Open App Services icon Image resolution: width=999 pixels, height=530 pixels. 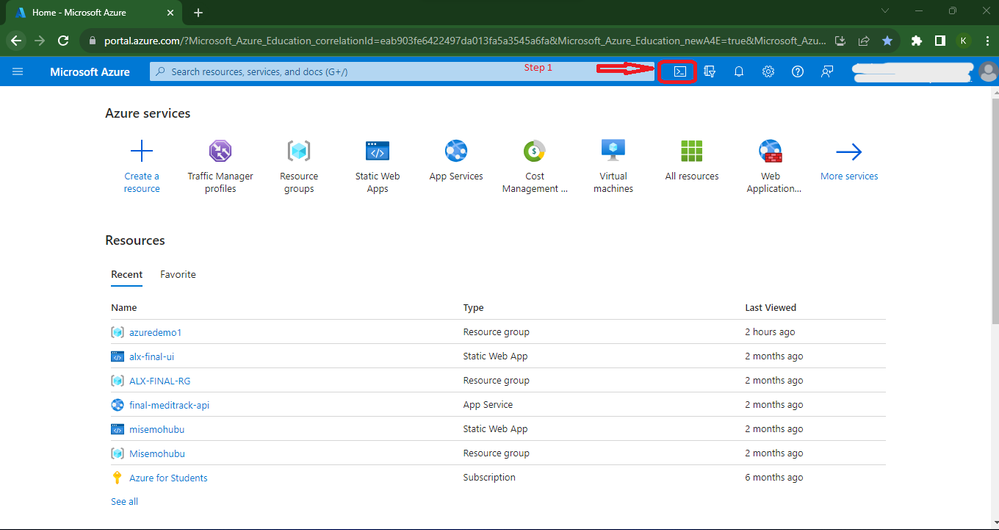[456, 151]
